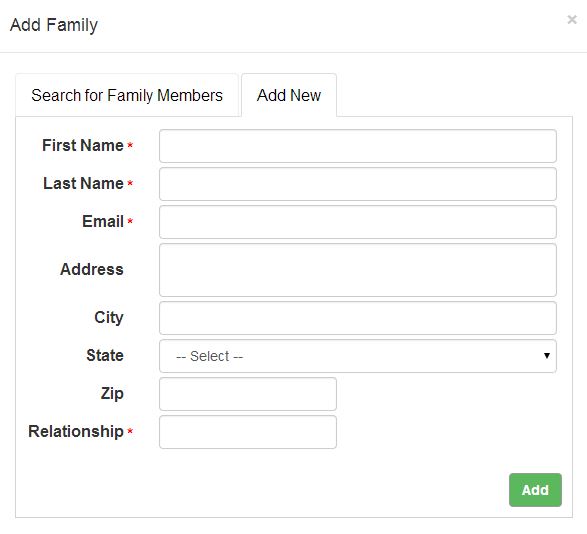
Task: Open the State dropdown
Action: tap(358, 356)
